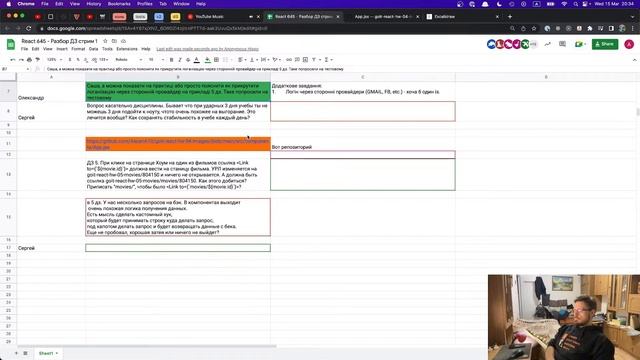Image resolution: width=640 pixels, height=360 pixels.
Task: Create a filter with the funnel icon
Action: point(314,60)
